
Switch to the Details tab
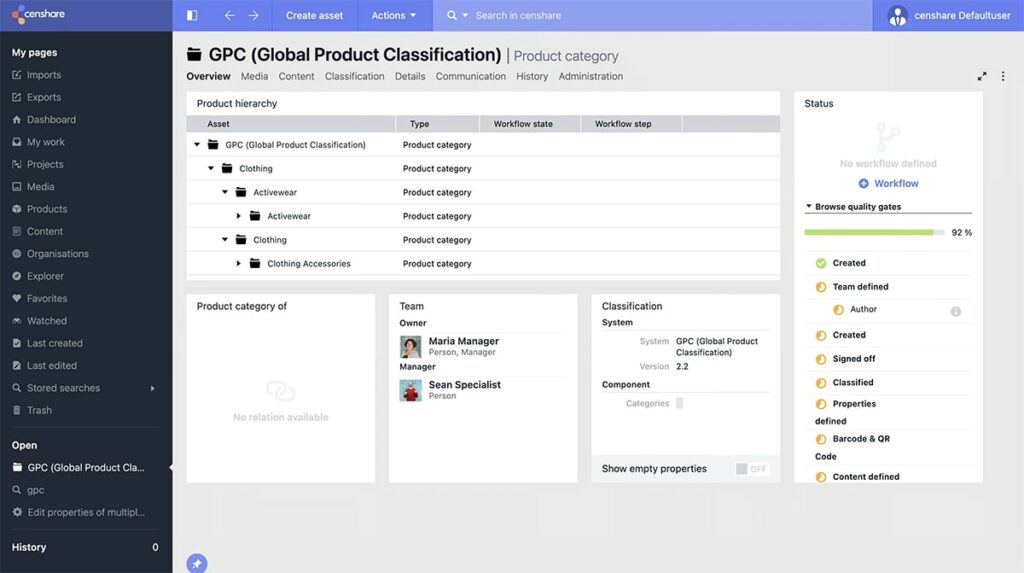click(x=410, y=76)
